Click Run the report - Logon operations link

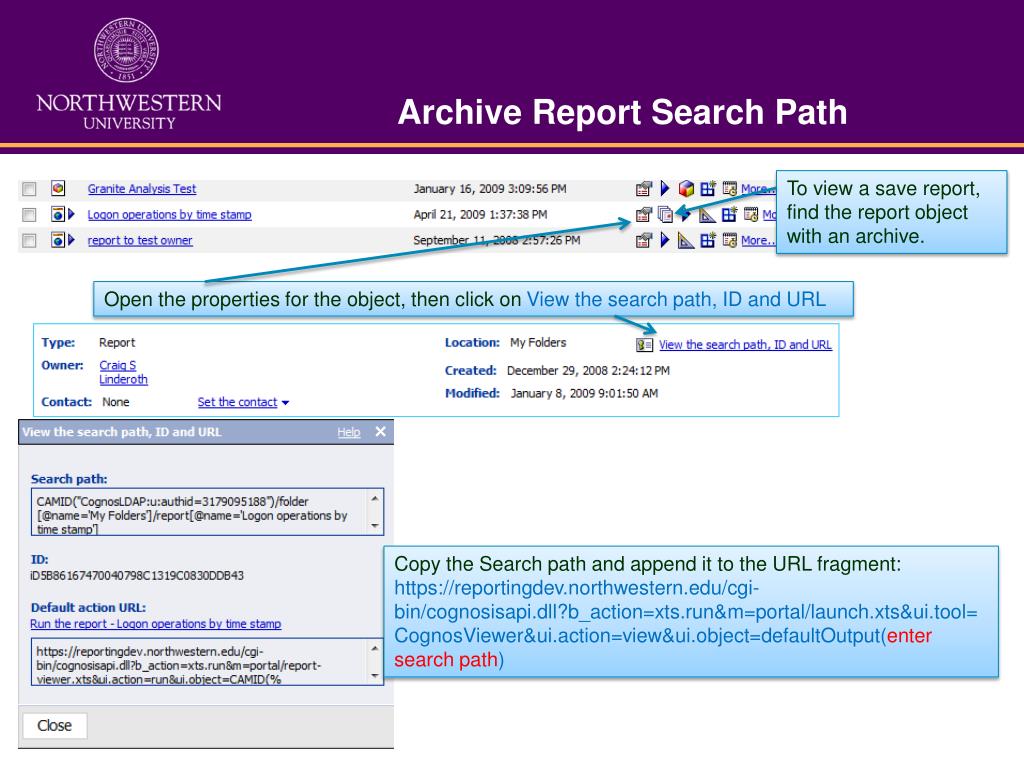coord(155,624)
